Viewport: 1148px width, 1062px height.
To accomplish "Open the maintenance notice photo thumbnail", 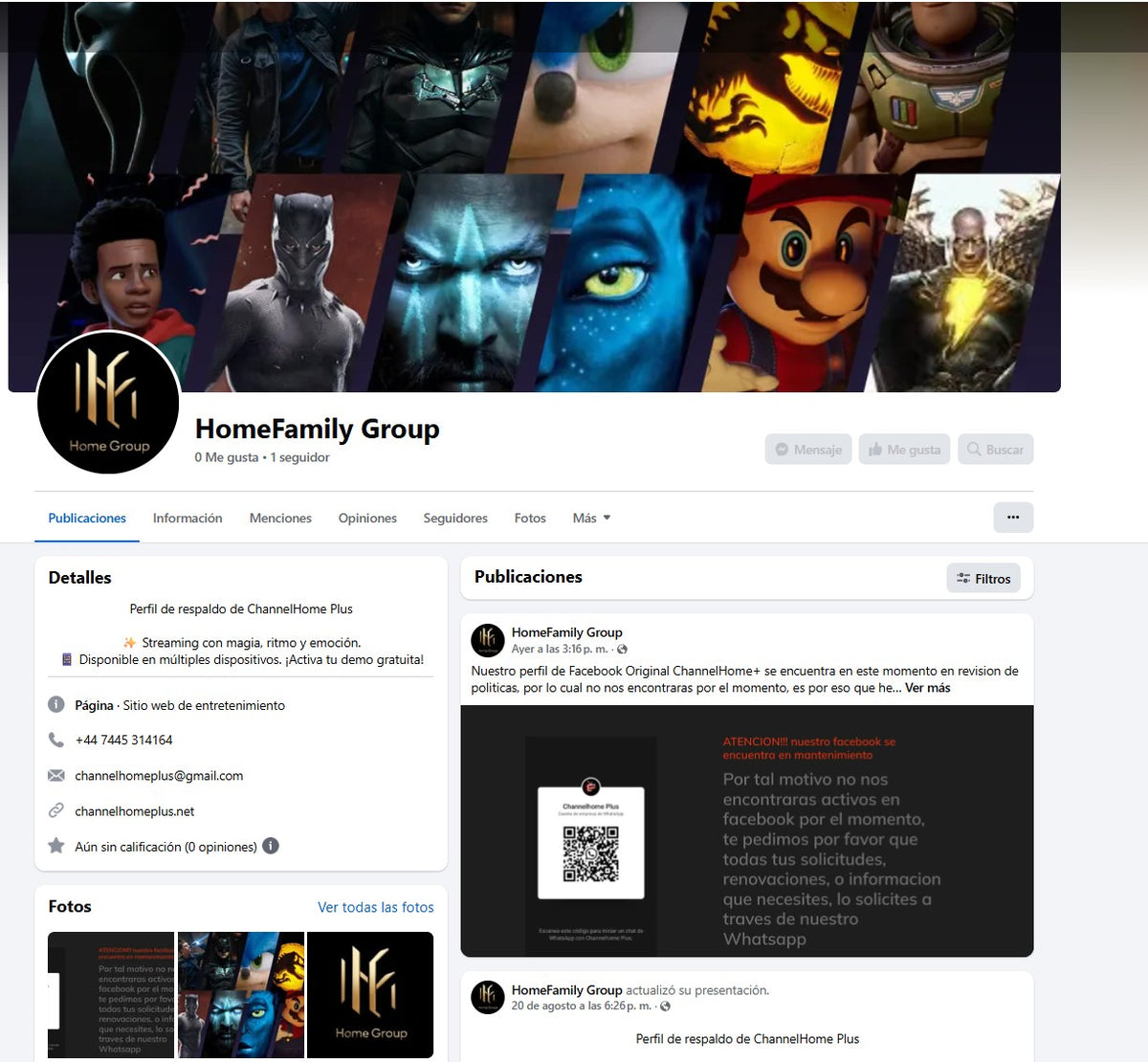I will click(111, 995).
